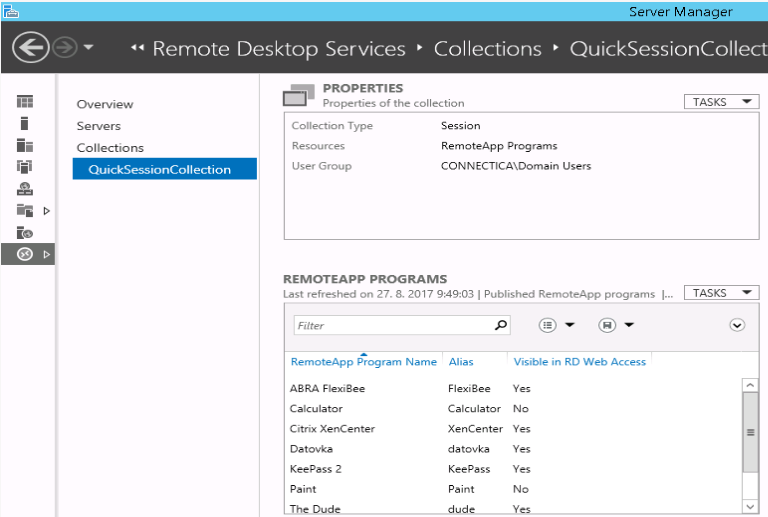Open the Servers page
Screen dimensions: 768x517
pyautogui.click(x=98, y=126)
